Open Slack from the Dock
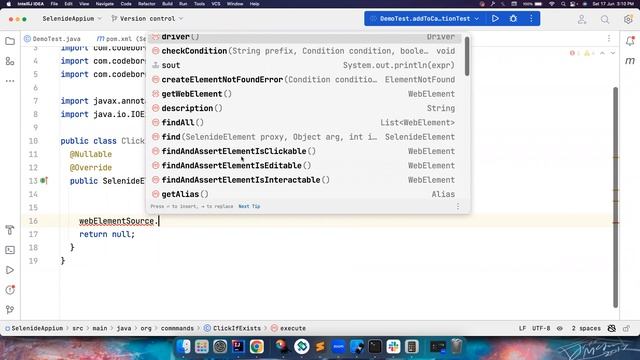Viewport: 640px width, 360px height. point(393,347)
